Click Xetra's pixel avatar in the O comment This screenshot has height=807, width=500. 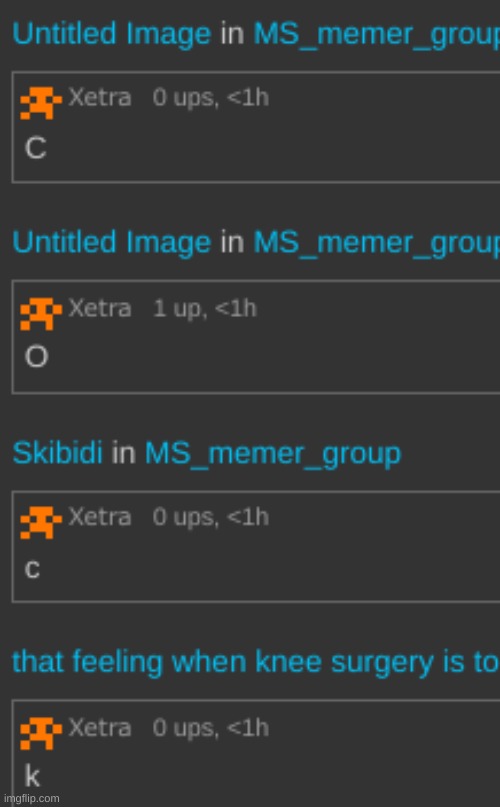pyautogui.click(x=41, y=313)
